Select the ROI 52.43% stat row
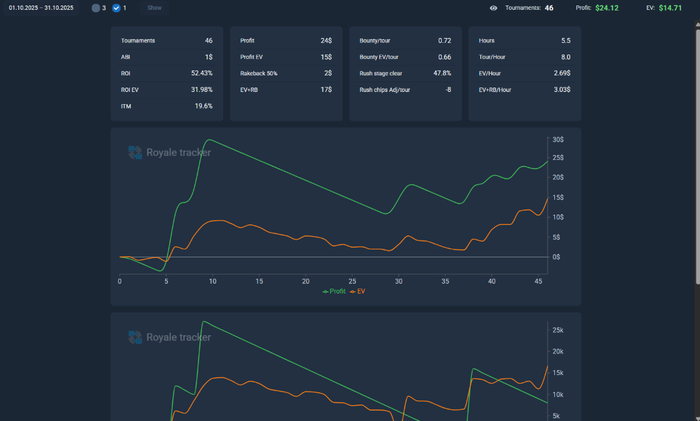Image resolution: width=700 pixels, height=421 pixels. coord(167,73)
